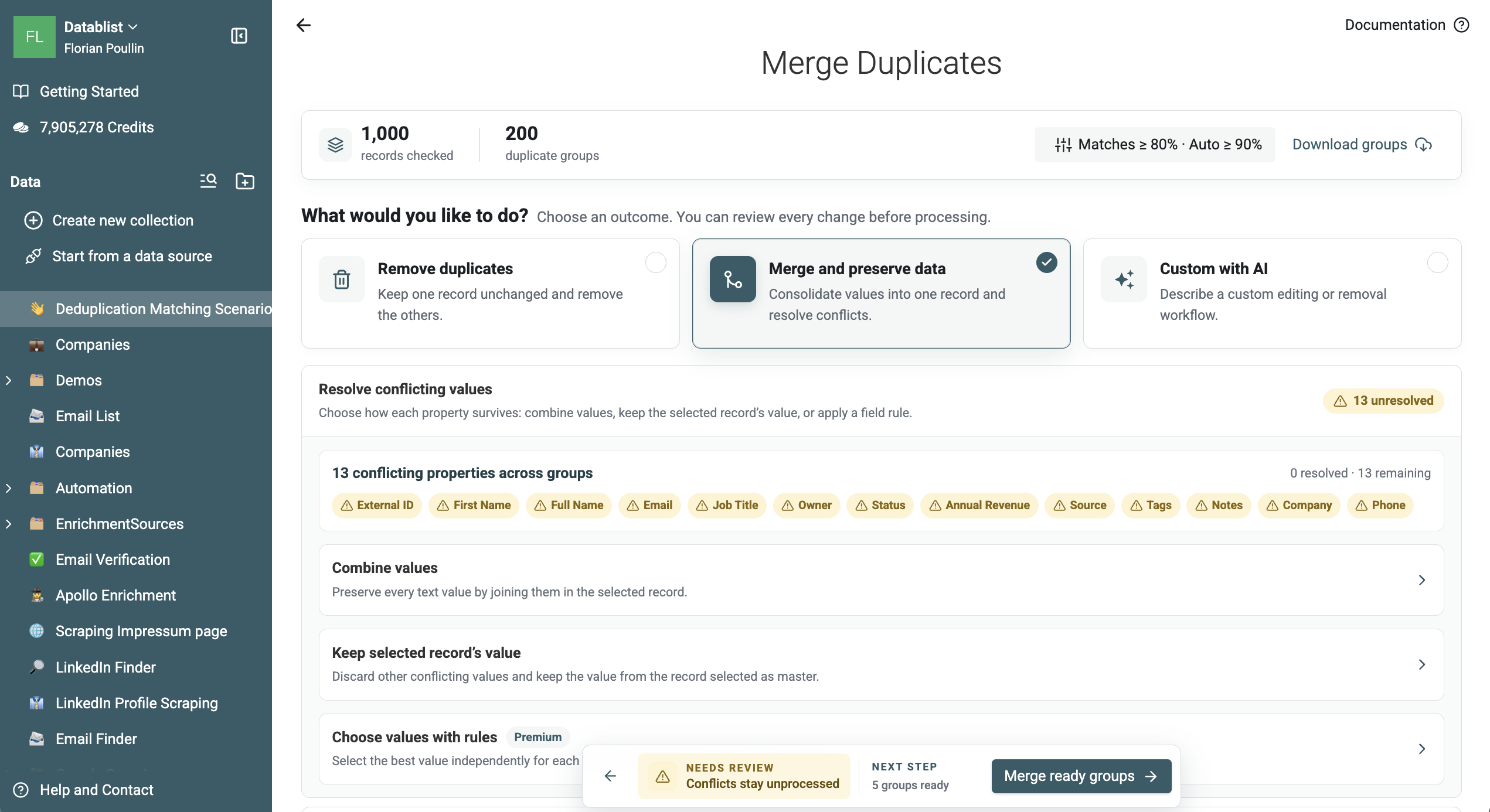Open LinkedIn Profile Scraping collection
The width and height of the screenshot is (1490, 812).
136,703
